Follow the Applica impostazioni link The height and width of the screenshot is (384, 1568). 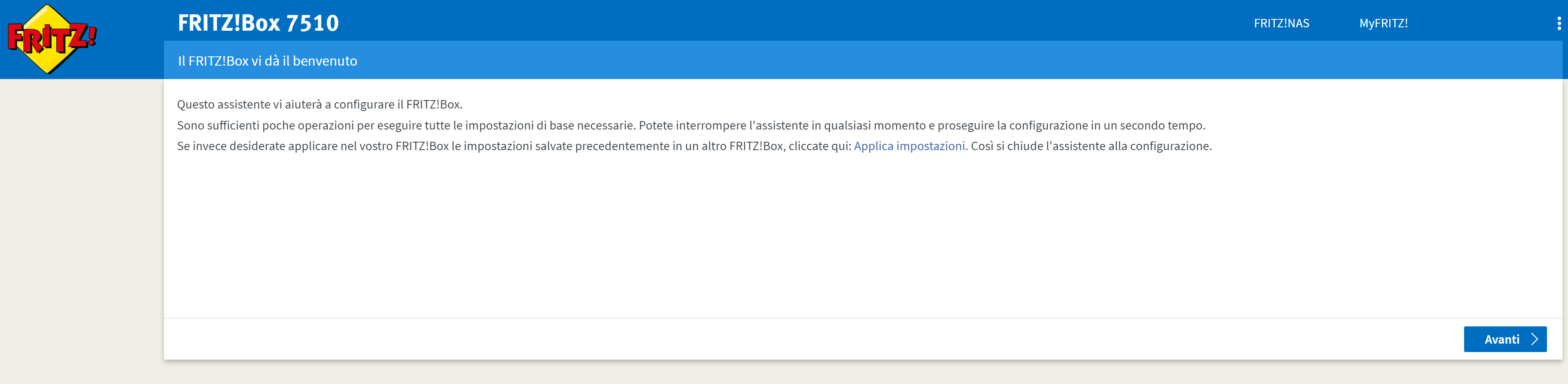[910, 146]
